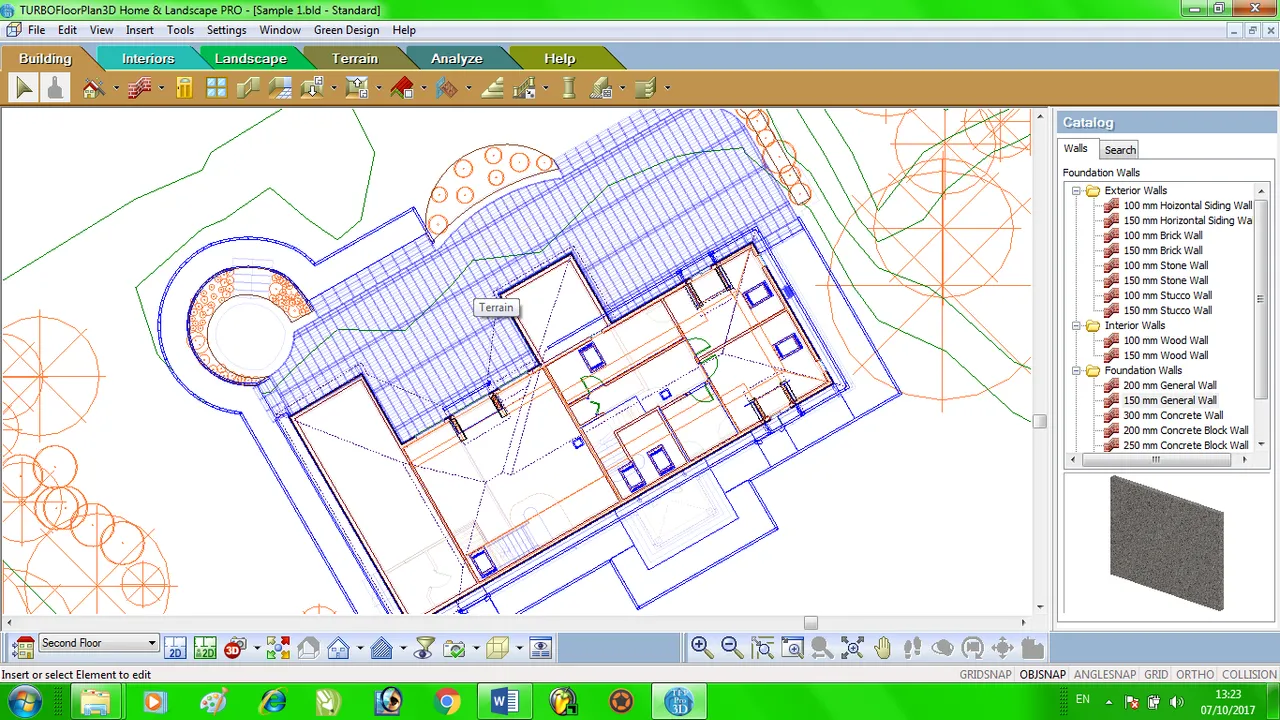The image size is (1280, 720).
Task: Open dropdown arrow next to house builder tool
Action: tap(116, 88)
